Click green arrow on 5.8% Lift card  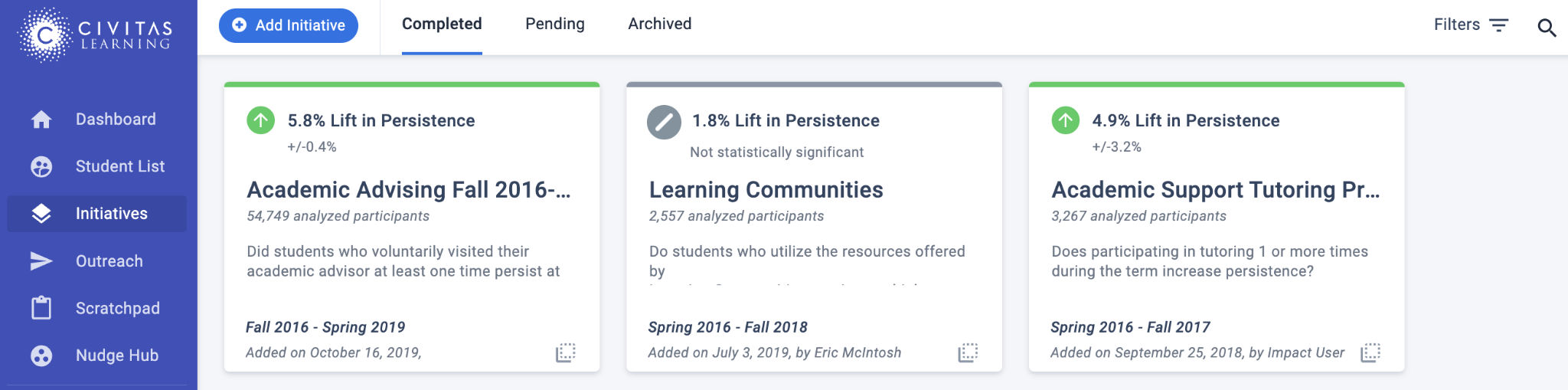[261, 120]
